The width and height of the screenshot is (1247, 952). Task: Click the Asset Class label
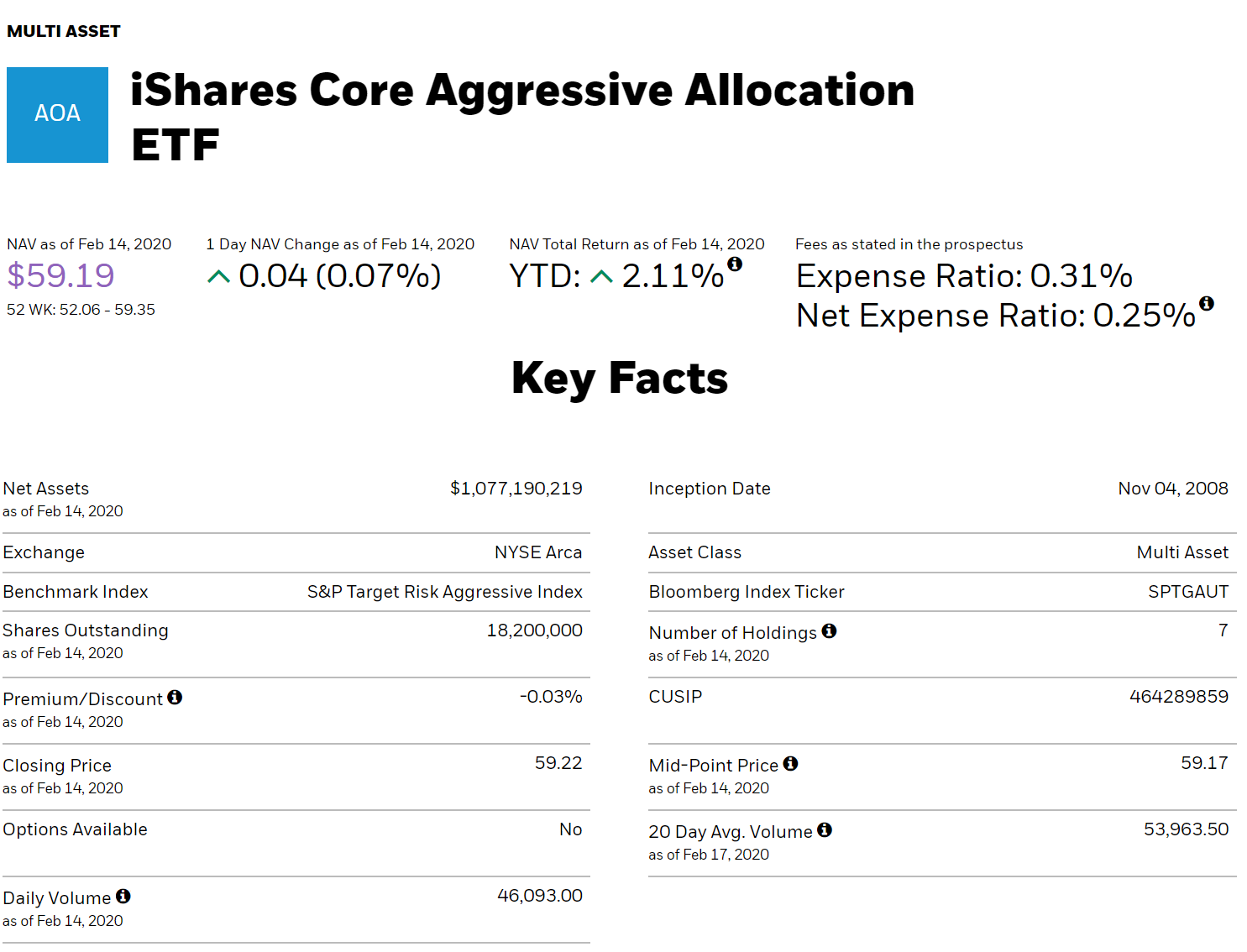point(695,552)
